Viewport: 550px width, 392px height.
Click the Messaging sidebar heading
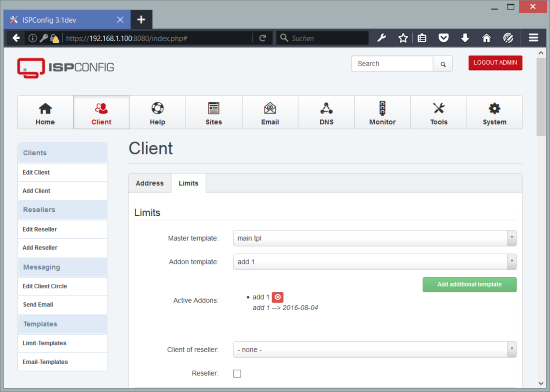tap(62, 267)
